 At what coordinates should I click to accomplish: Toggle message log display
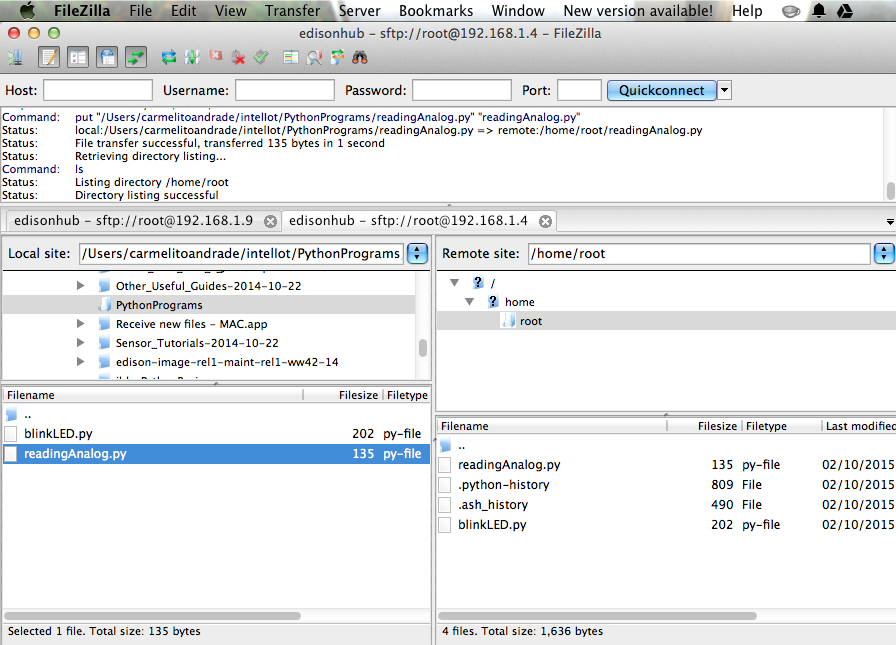click(x=49, y=57)
